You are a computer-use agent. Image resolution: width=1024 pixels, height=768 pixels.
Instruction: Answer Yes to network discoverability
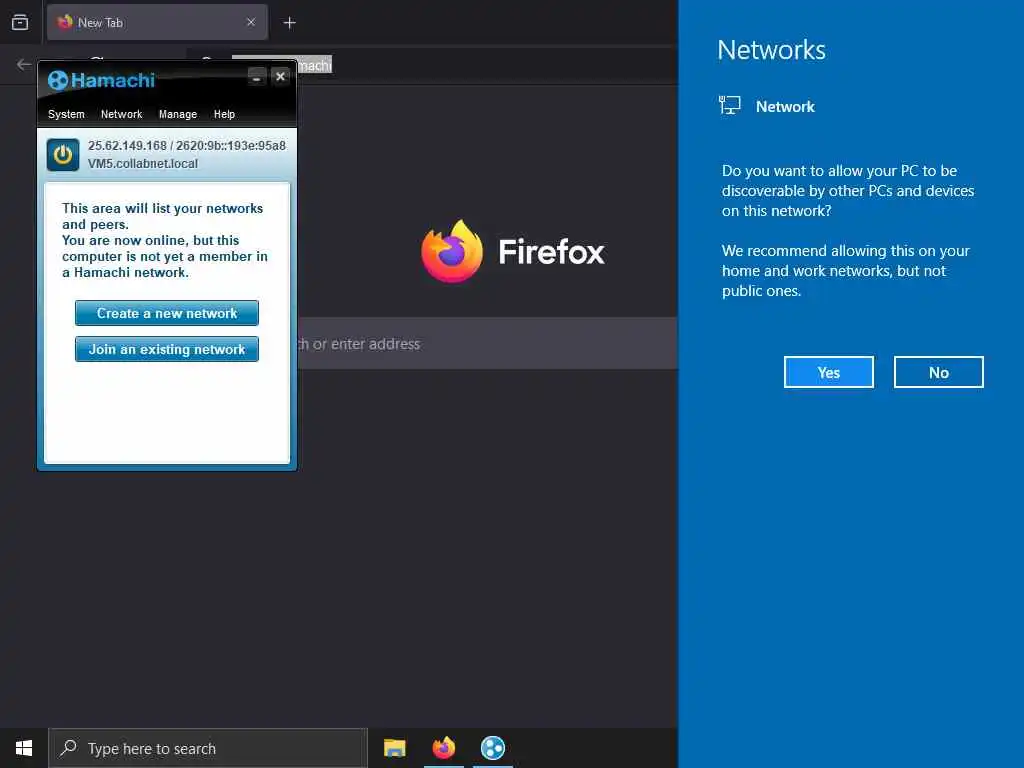coord(829,372)
